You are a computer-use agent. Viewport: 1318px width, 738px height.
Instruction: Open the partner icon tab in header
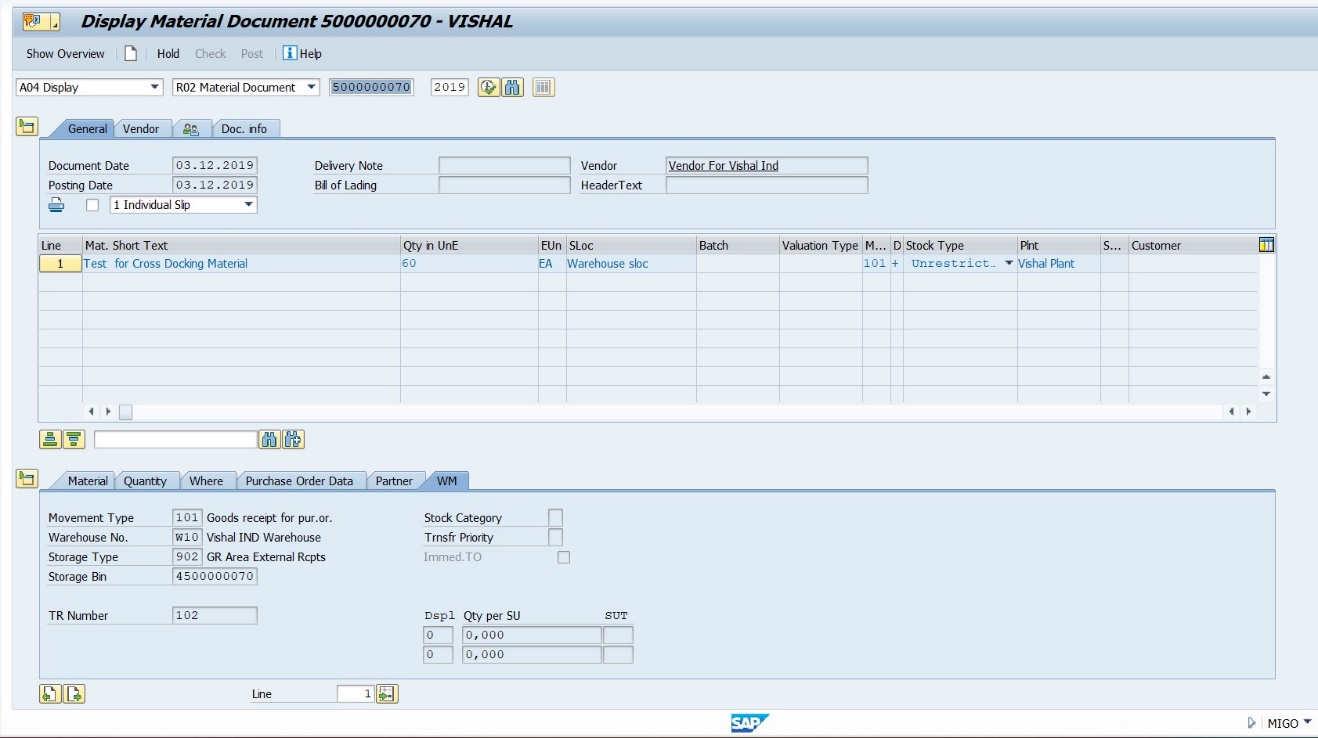191,129
